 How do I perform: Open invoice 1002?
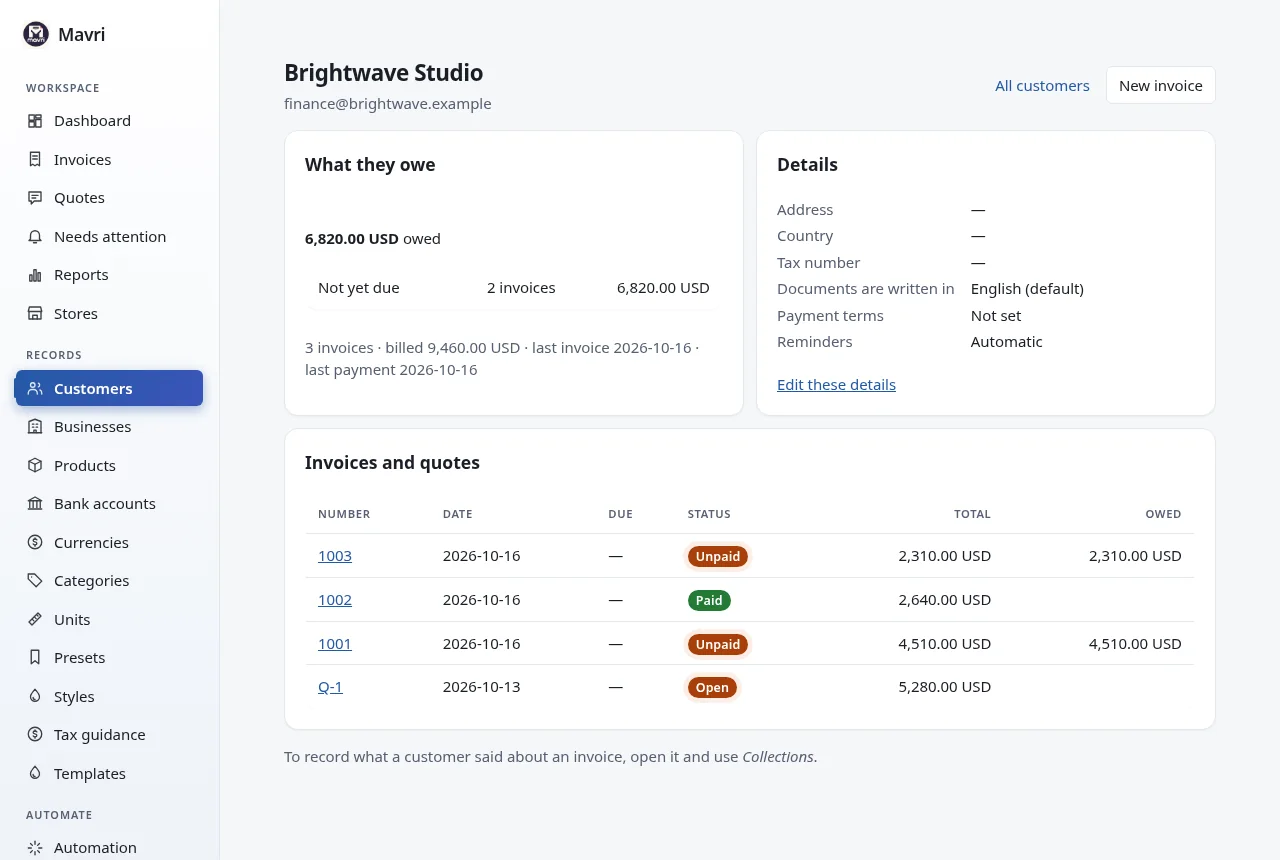pos(335,600)
